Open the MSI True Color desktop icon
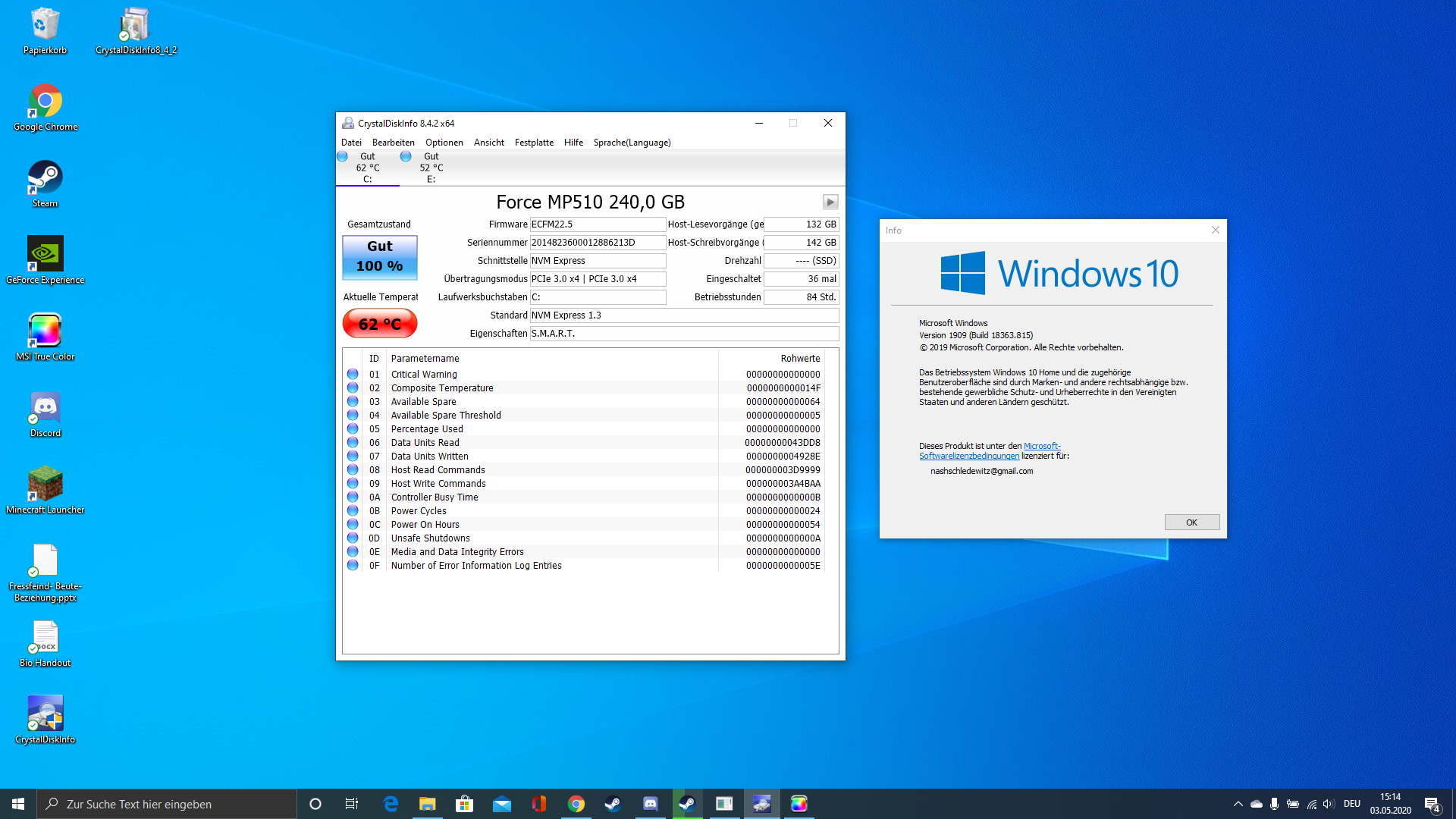 pyautogui.click(x=45, y=331)
